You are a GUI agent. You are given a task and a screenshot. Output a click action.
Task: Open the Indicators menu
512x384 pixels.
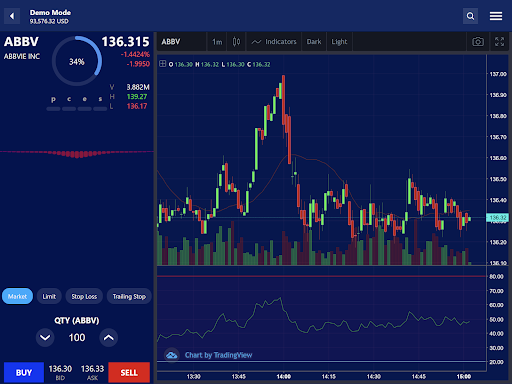(x=274, y=42)
